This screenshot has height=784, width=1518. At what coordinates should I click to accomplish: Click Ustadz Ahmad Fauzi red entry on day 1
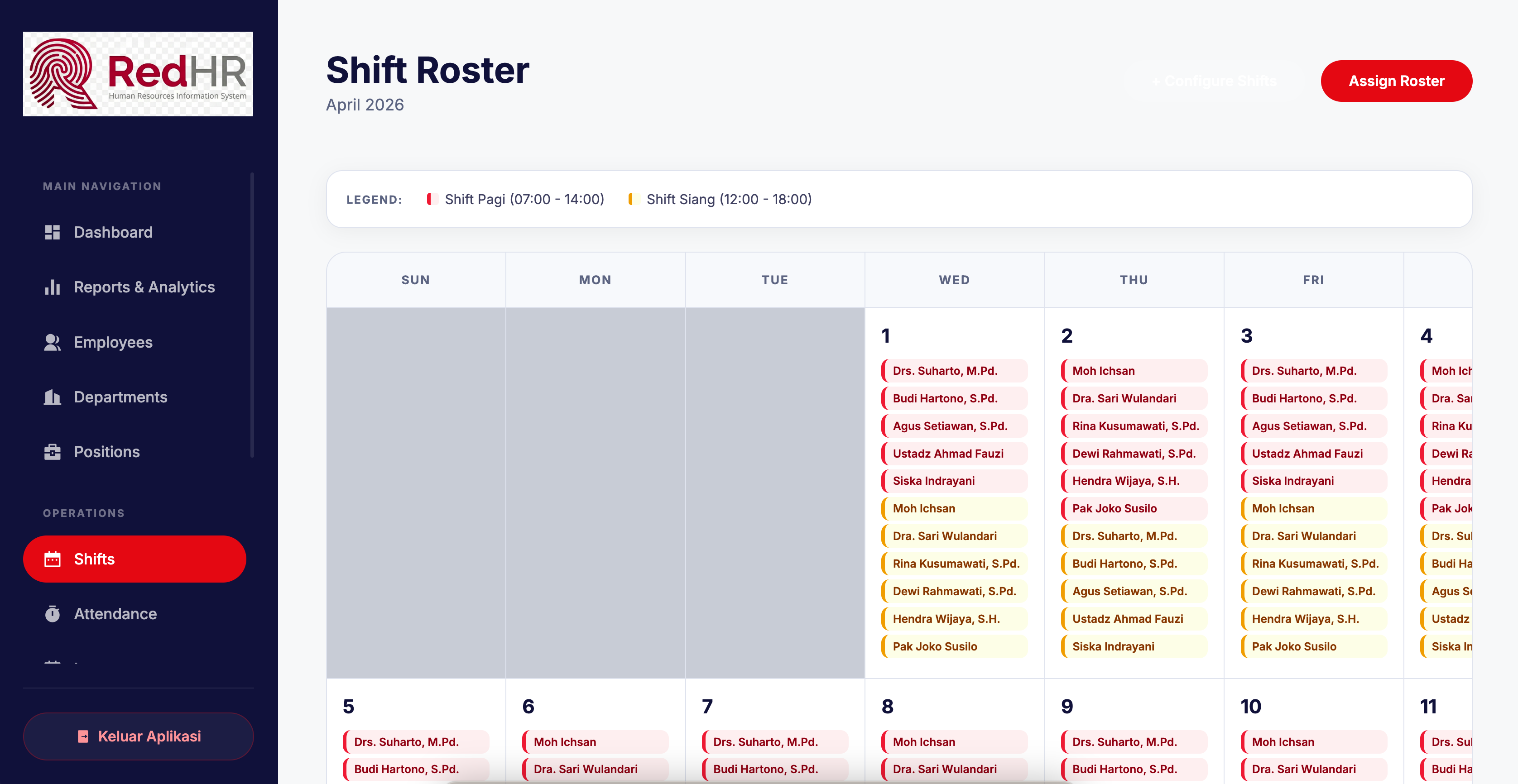click(x=954, y=454)
